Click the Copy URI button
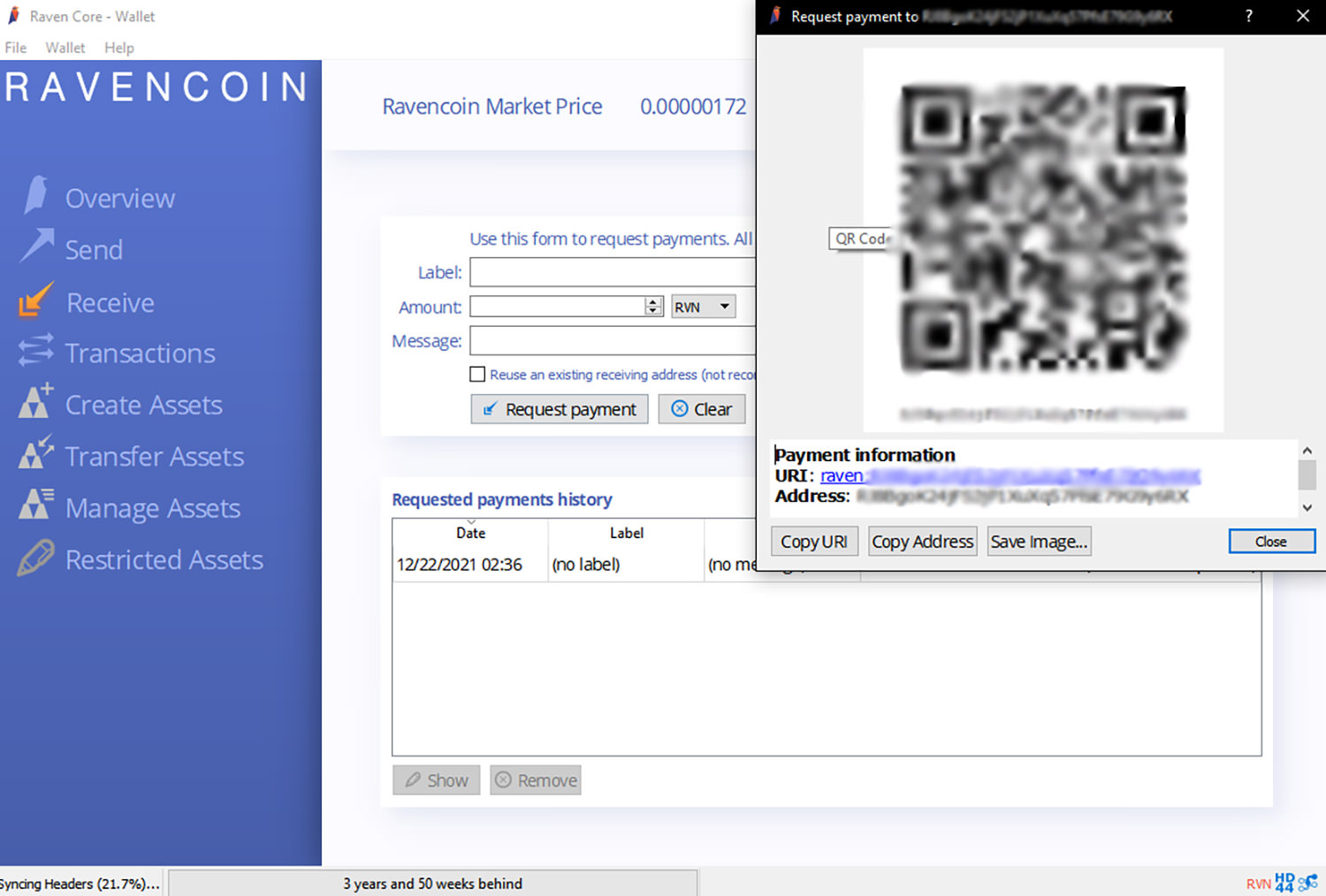This screenshot has height=896, width=1326. 814,542
